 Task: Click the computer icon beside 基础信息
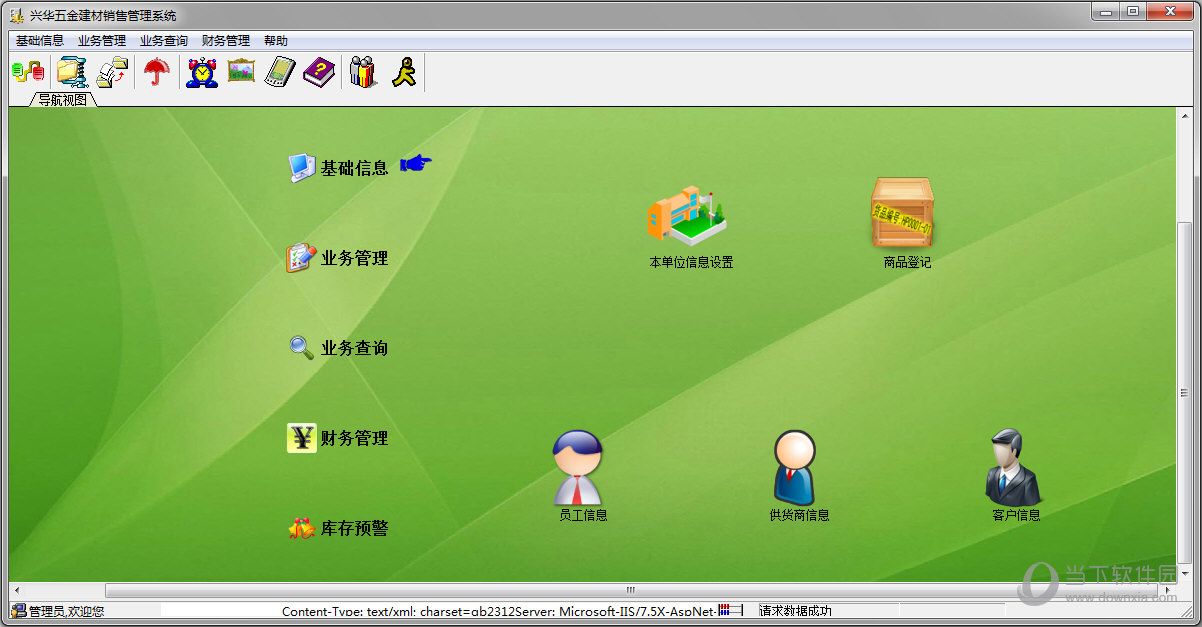(x=302, y=168)
